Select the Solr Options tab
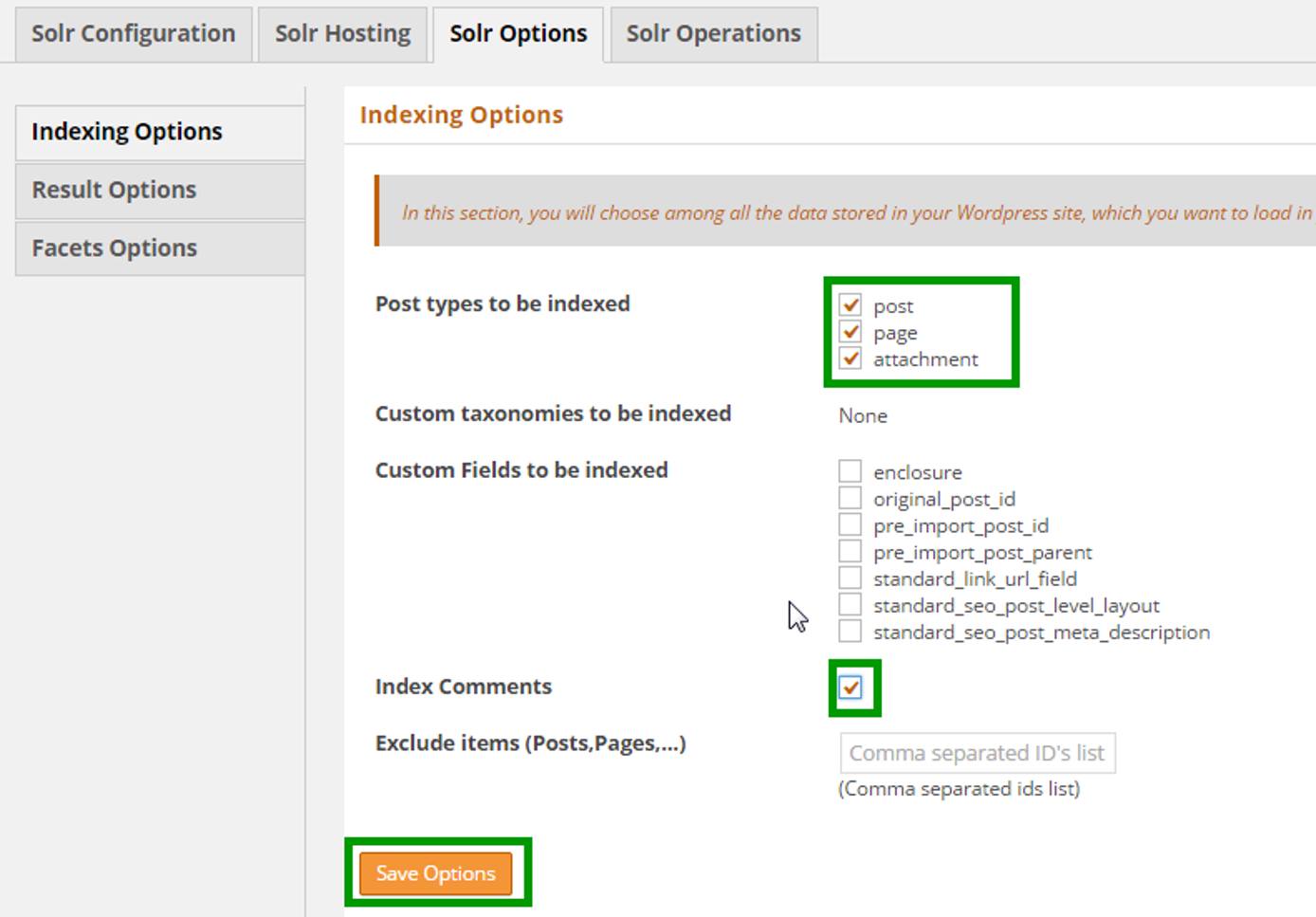Screen dimensions: 1316x917 pos(519,32)
